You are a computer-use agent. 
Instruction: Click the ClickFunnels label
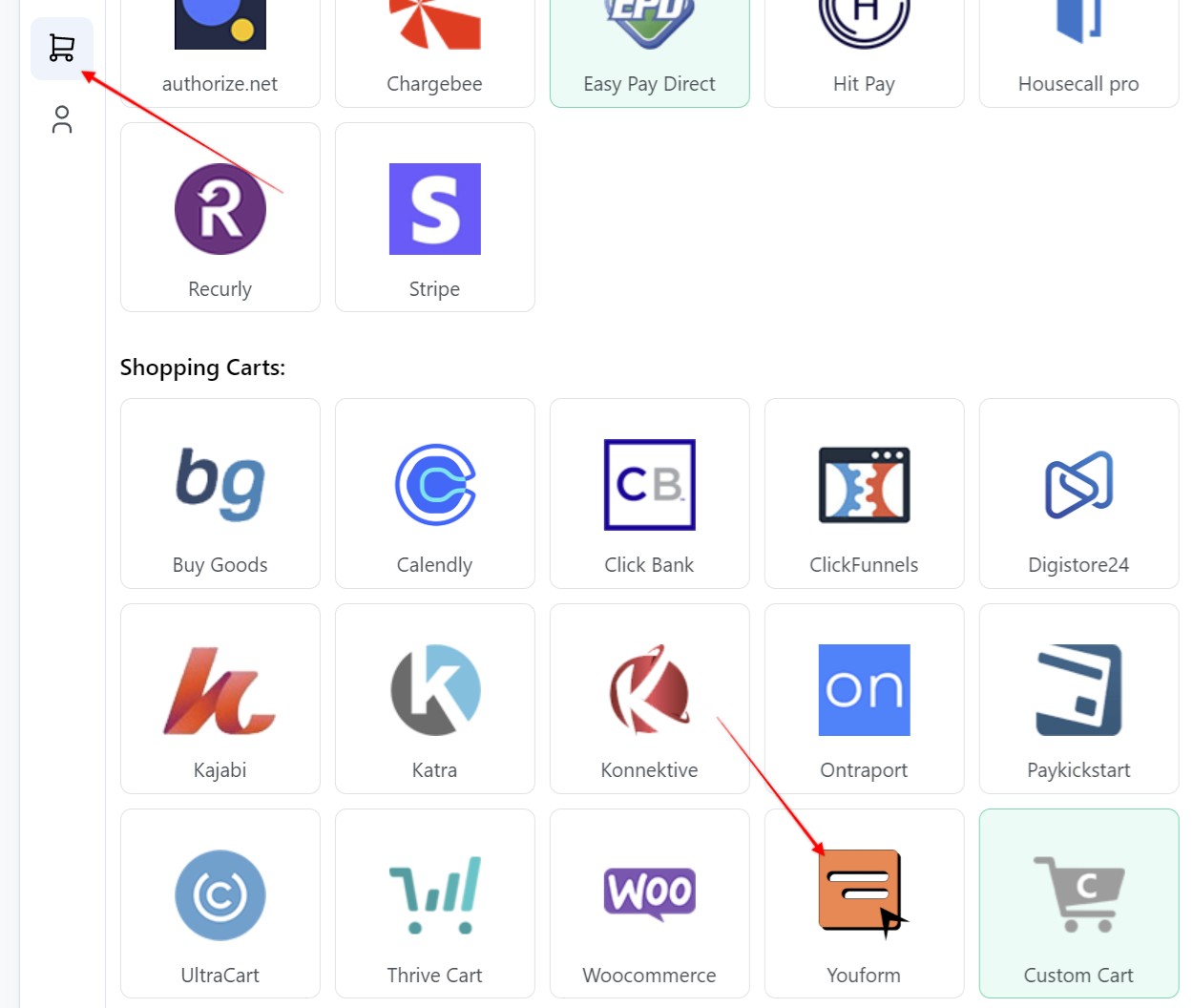[865, 565]
